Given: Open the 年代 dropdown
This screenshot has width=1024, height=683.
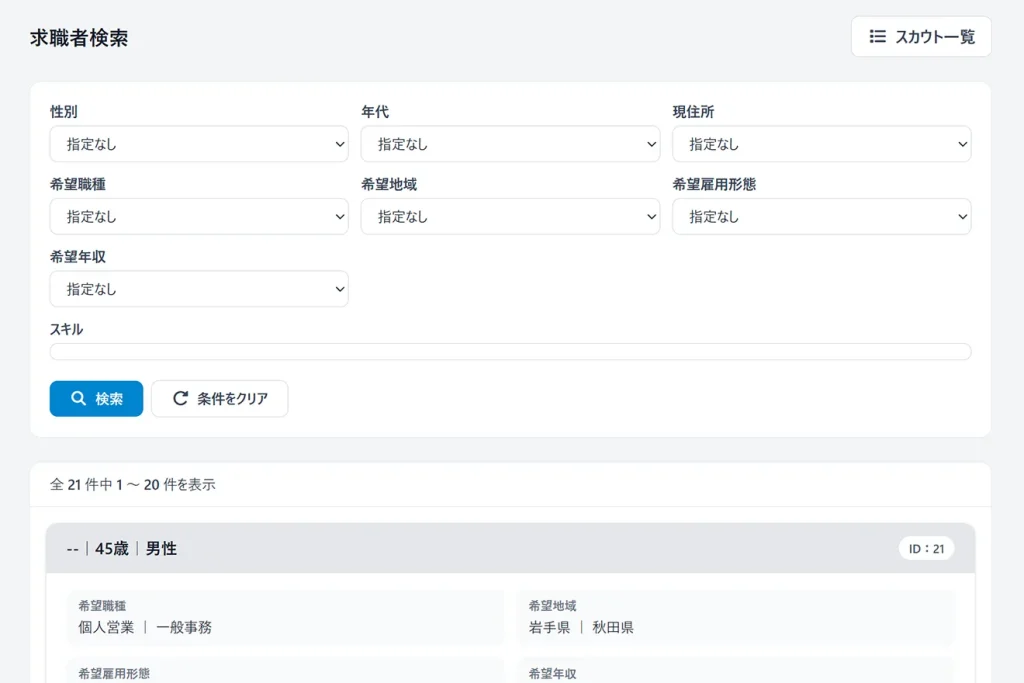Looking at the screenshot, I should (510, 144).
